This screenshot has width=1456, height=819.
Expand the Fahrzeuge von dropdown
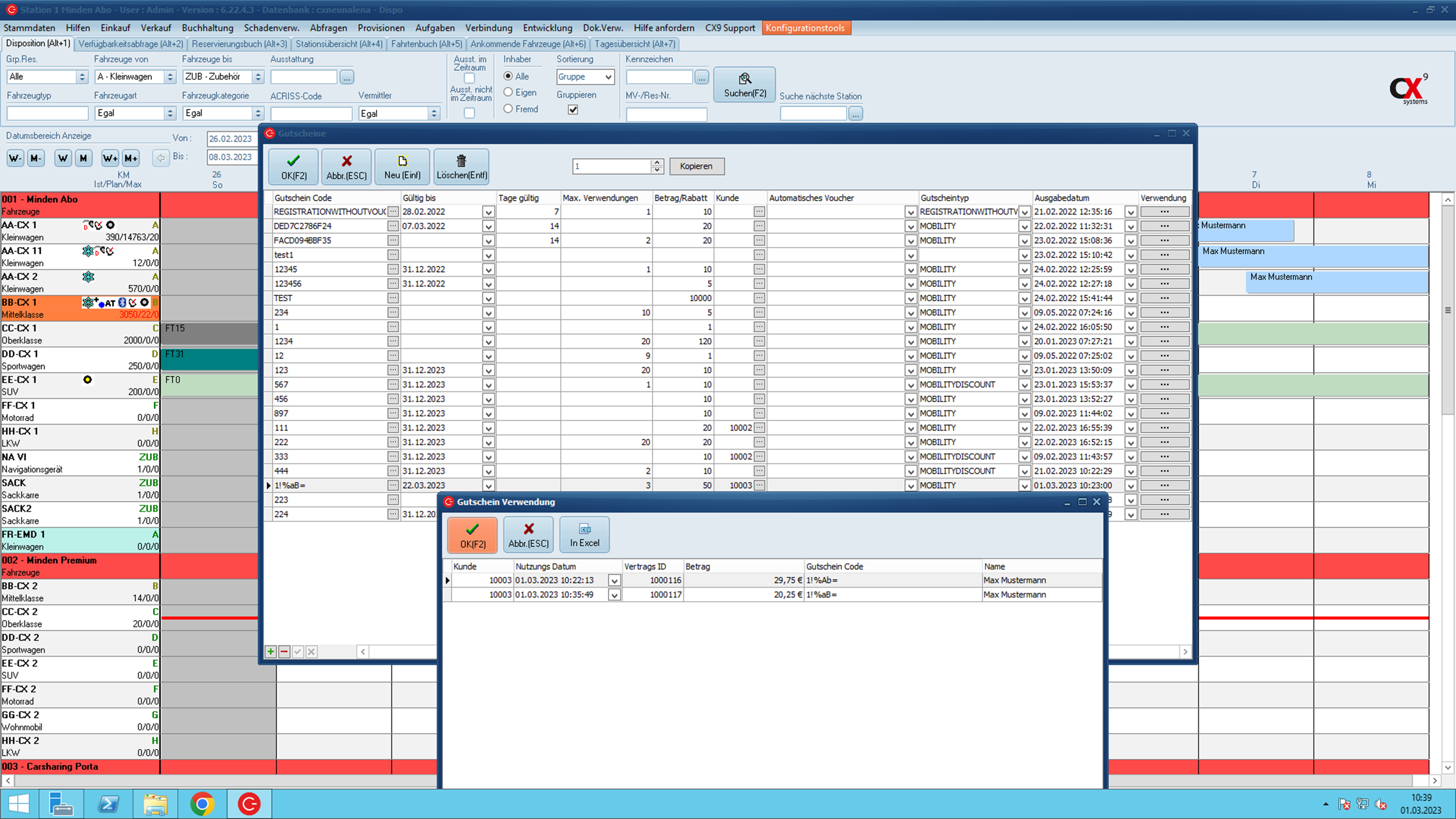click(169, 77)
